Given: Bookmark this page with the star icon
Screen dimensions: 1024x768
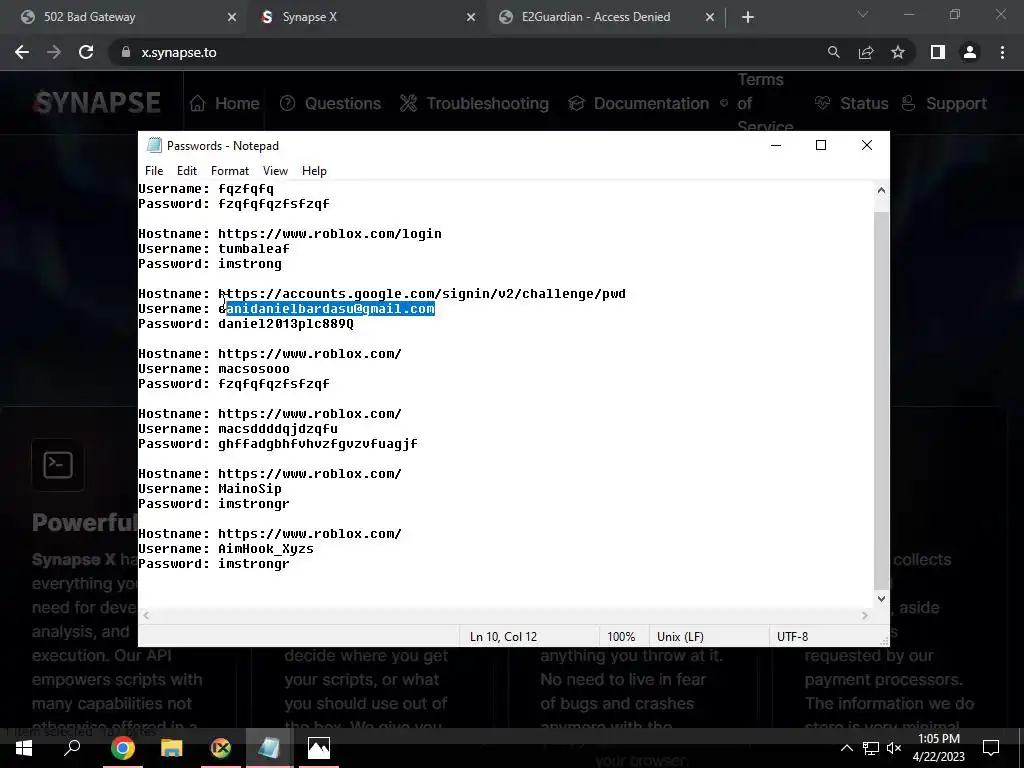Looking at the screenshot, I should (898, 52).
